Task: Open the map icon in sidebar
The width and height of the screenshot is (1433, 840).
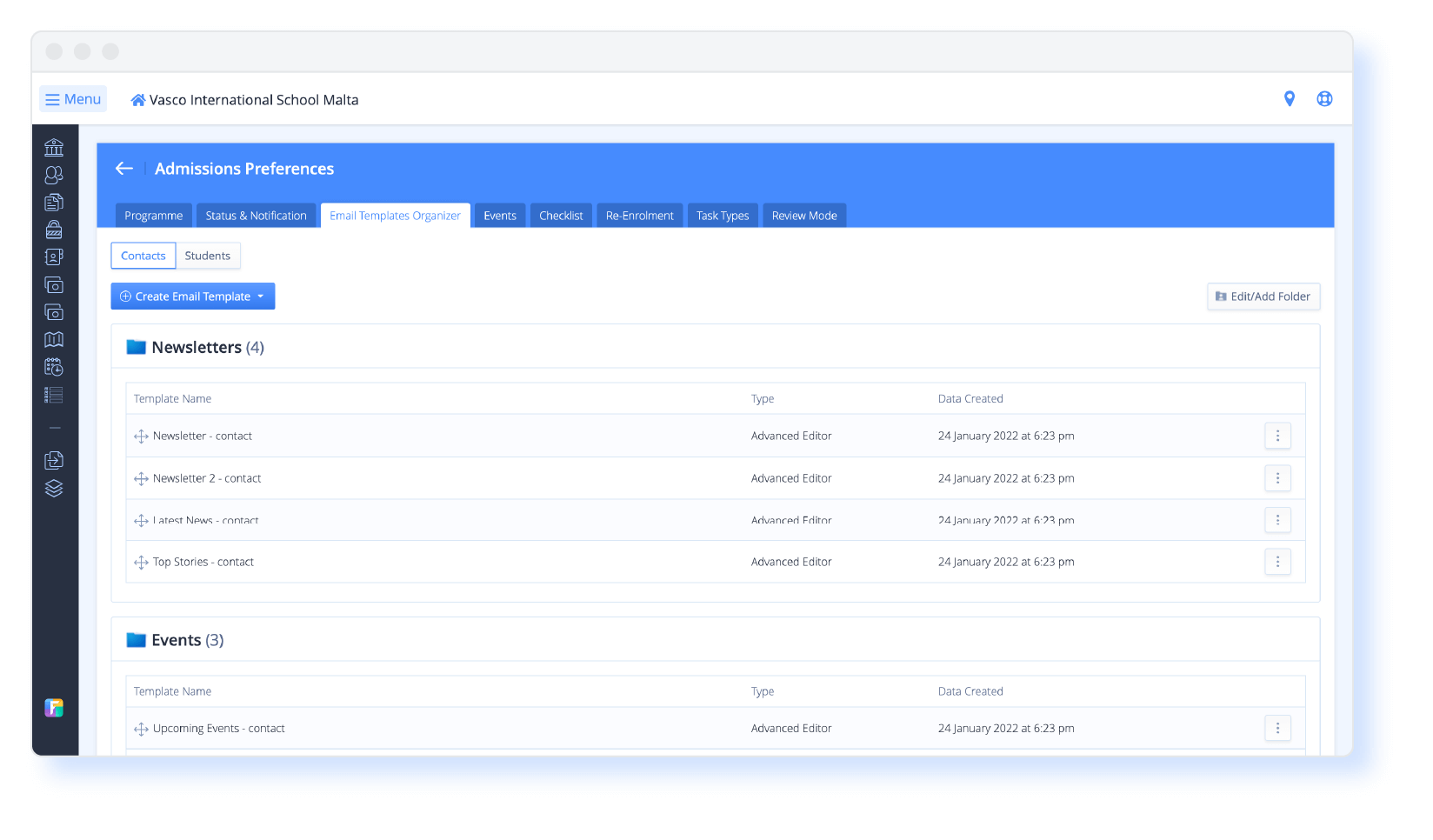Action: pos(54,340)
